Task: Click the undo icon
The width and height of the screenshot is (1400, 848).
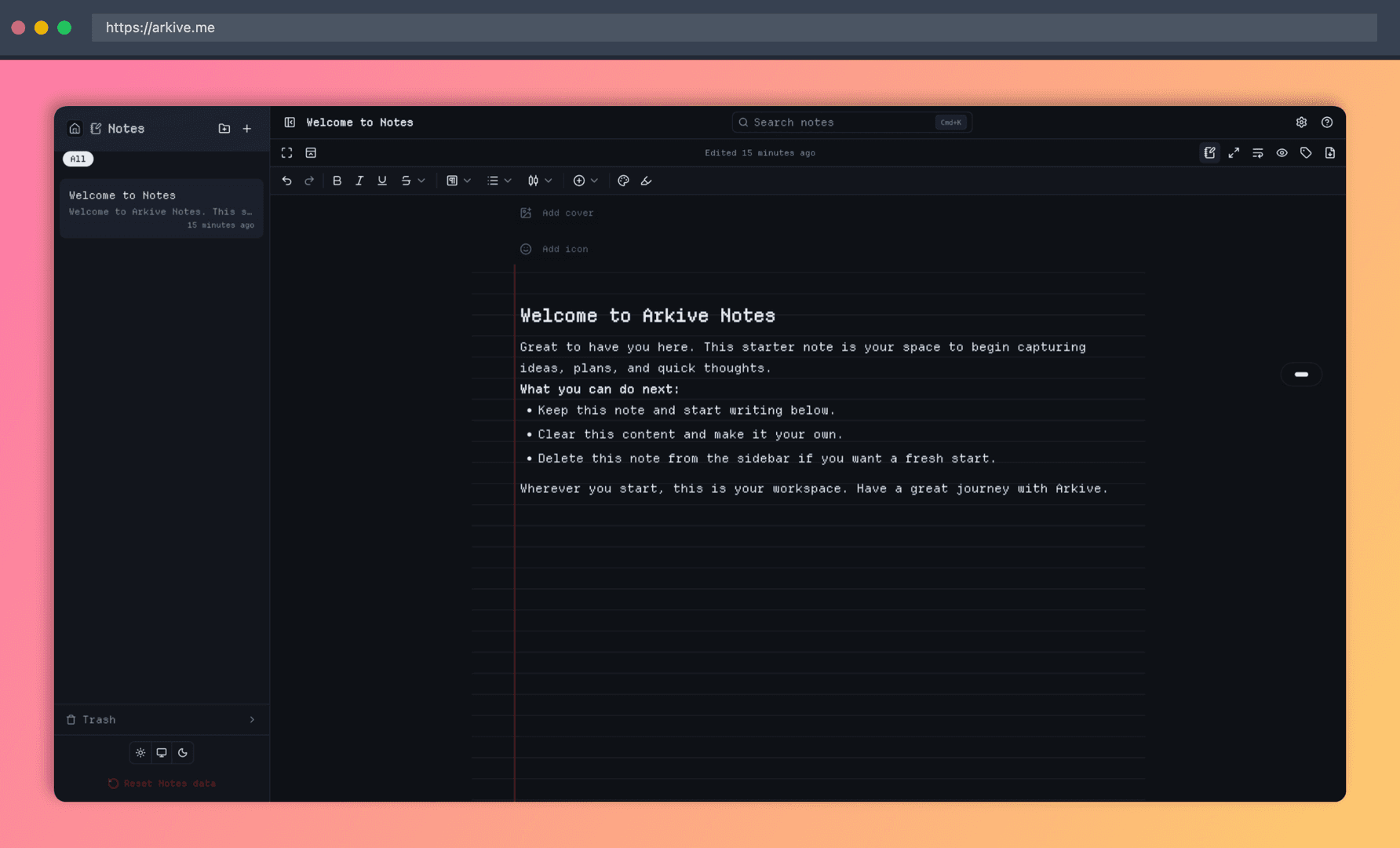Action: click(x=287, y=181)
